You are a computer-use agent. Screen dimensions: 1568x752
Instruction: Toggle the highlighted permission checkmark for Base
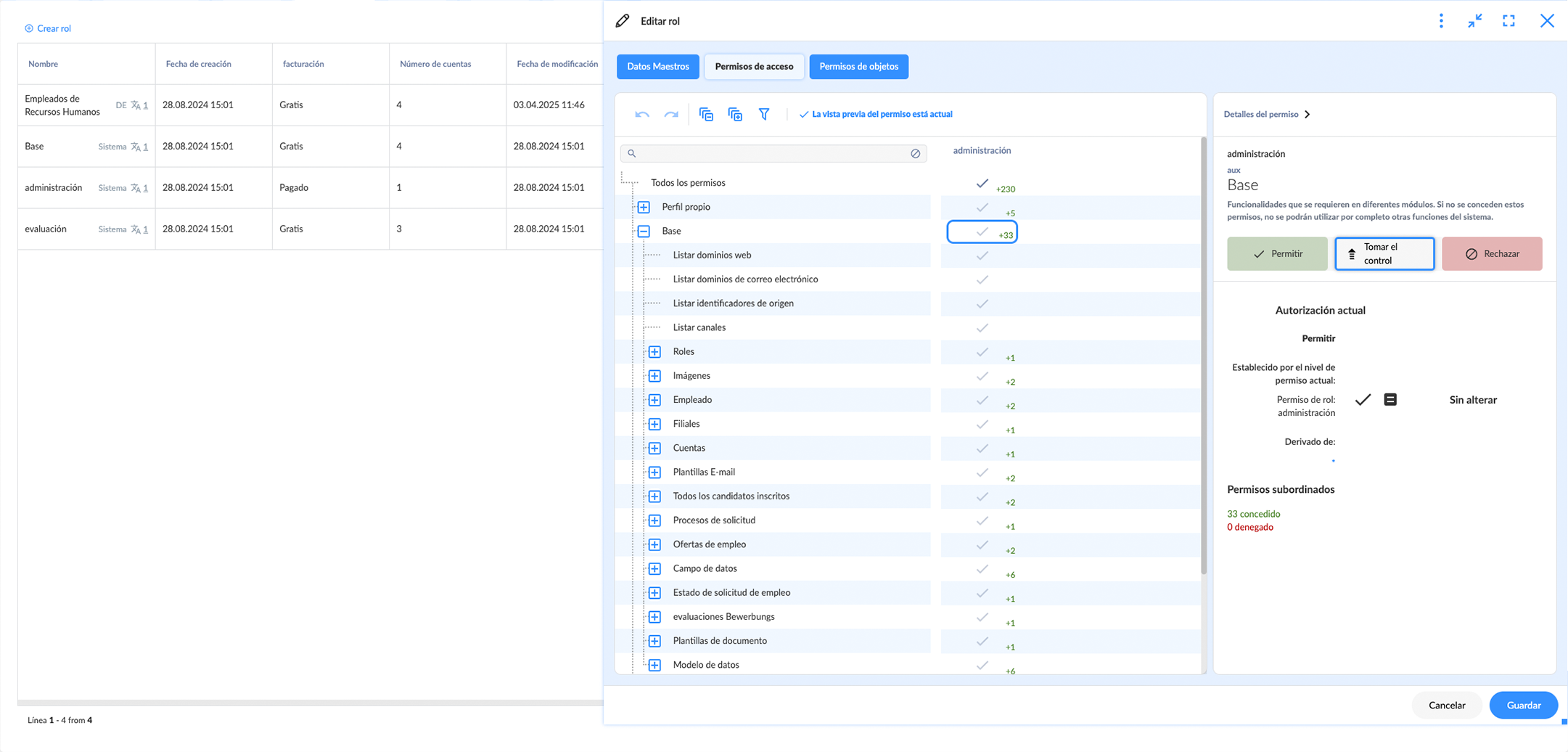tap(982, 232)
